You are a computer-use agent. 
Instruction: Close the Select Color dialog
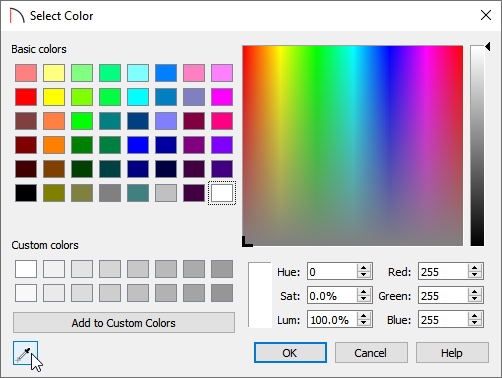pyautogui.click(x=486, y=15)
